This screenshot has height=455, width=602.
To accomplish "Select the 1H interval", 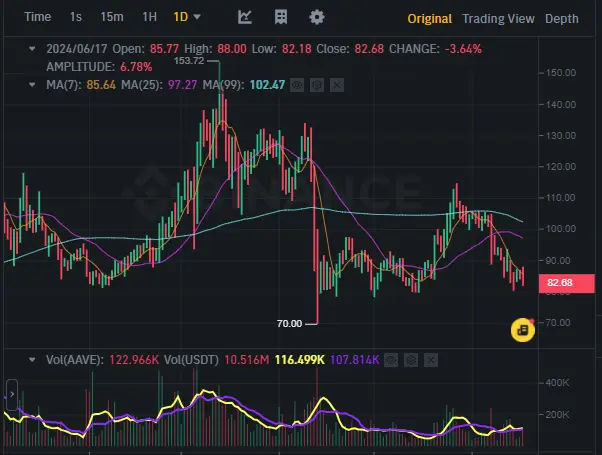I will coord(149,17).
